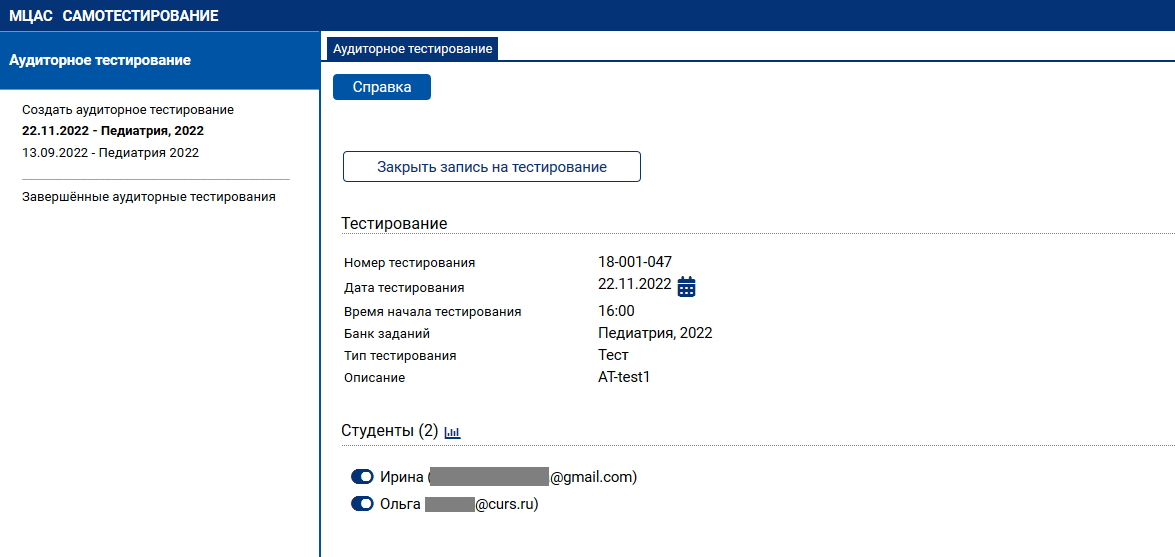Select the 22.11.2022 - Педиатрия, 2022 entry
The width and height of the screenshot is (1175, 557).
pyautogui.click(x=113, y=131)
